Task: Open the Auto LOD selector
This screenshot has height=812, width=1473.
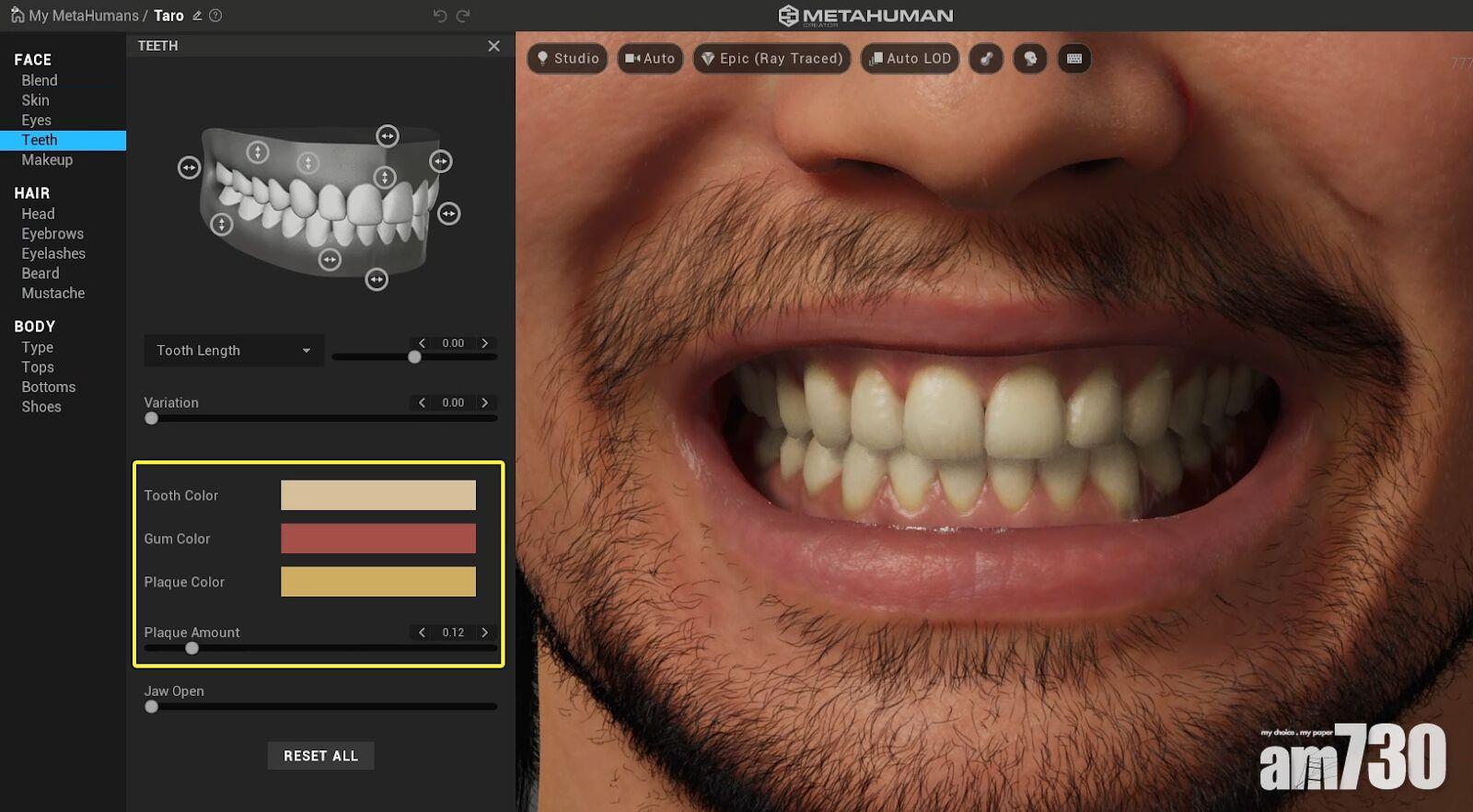Action: 910,59
